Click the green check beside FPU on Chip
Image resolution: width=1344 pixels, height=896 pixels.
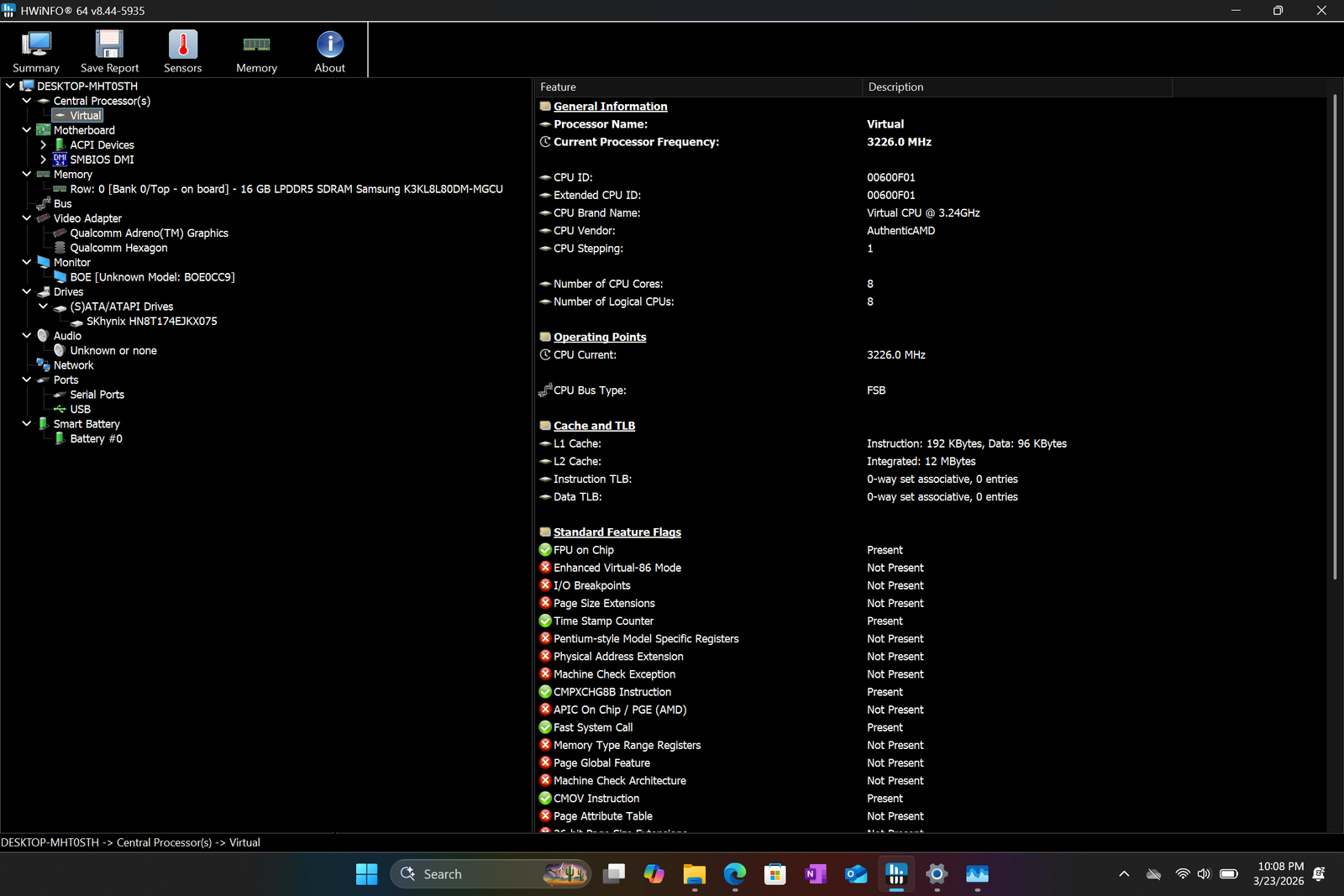point(544,549)
